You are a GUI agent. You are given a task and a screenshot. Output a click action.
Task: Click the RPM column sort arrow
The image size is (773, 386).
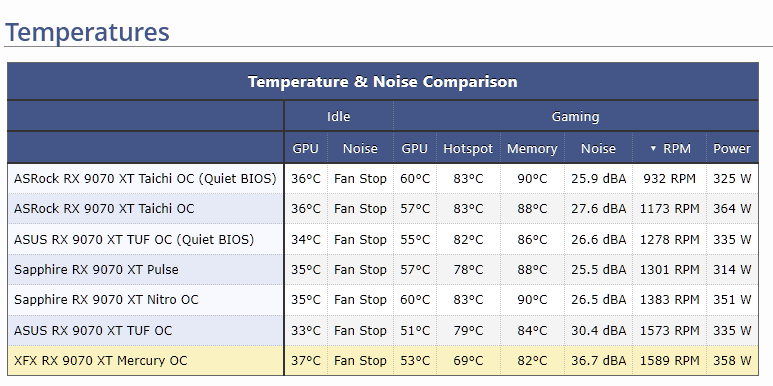(x=653, y=148)
